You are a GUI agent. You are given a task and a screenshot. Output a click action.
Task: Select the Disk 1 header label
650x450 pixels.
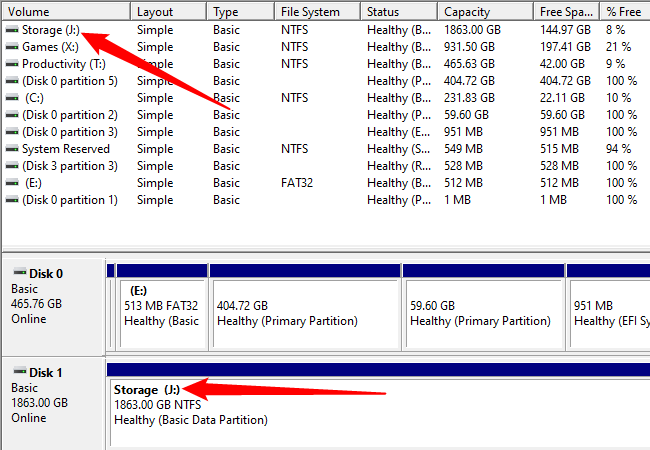(46, 373)
